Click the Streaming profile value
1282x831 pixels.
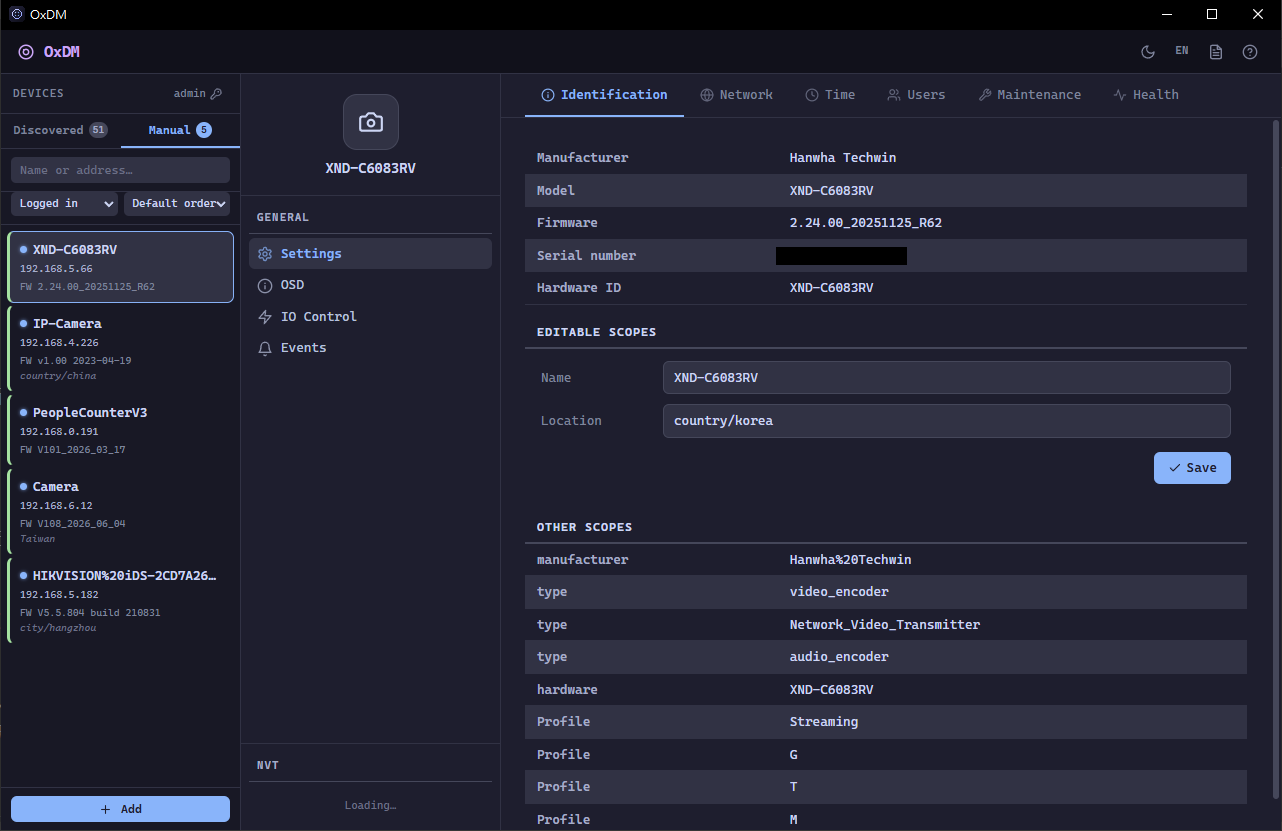[824, 722]
